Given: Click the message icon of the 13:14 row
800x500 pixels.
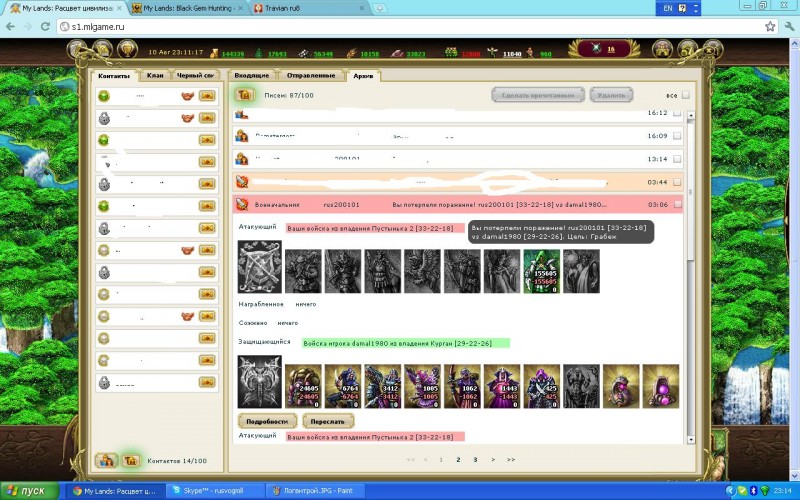Looking at the screenshot, I should pos(242,159).
